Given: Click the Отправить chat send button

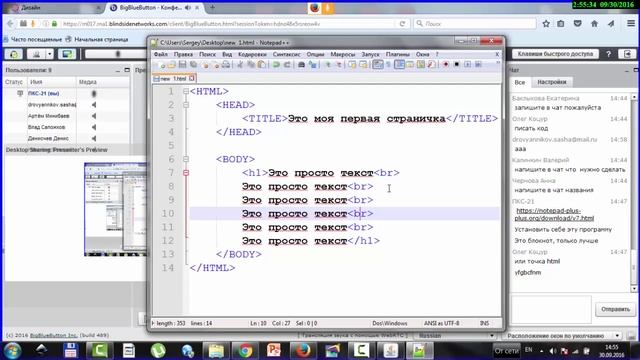Looking at the screenshot, I should click(615, 309).
